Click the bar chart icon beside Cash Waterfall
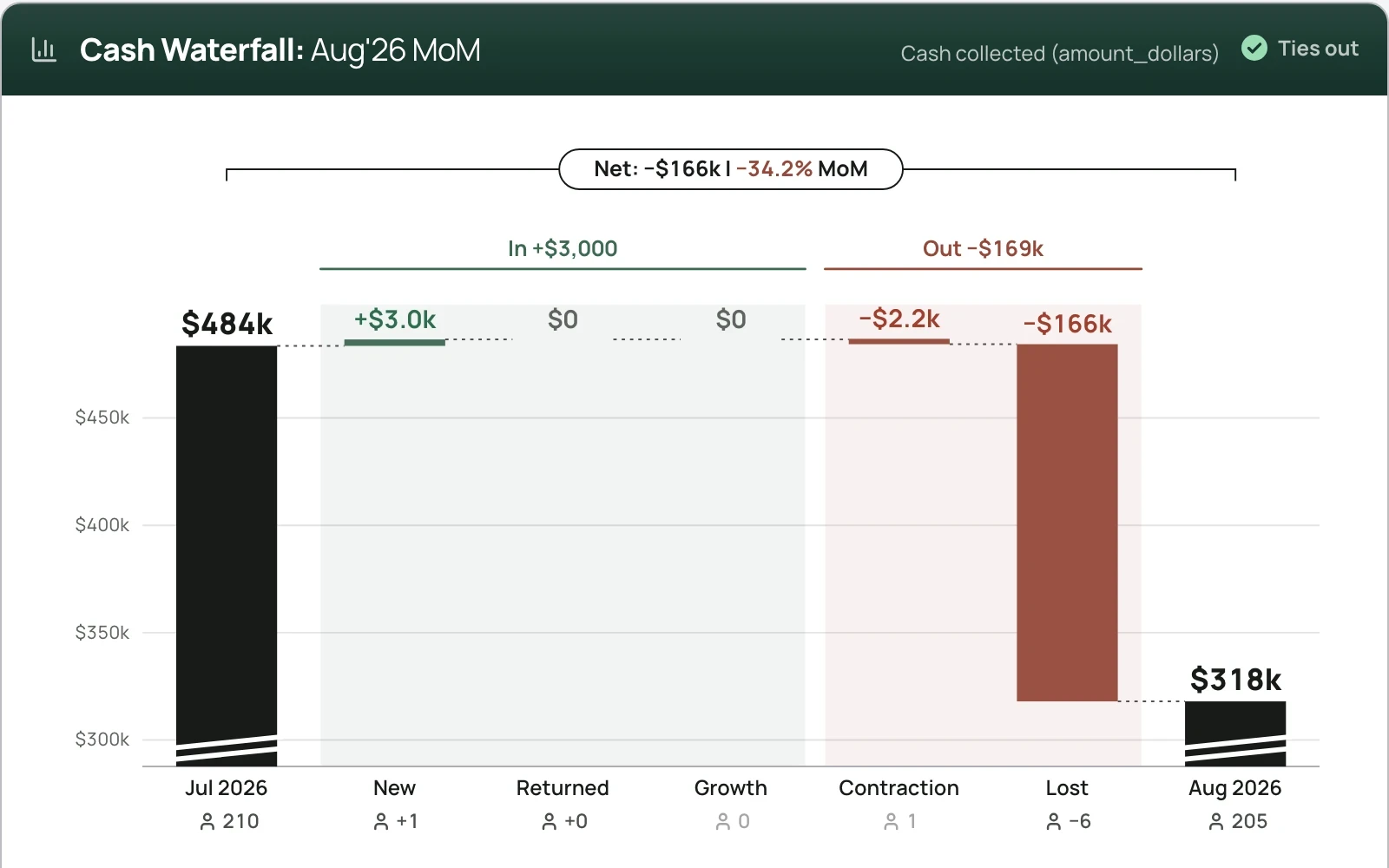 [x=43, y=50]
